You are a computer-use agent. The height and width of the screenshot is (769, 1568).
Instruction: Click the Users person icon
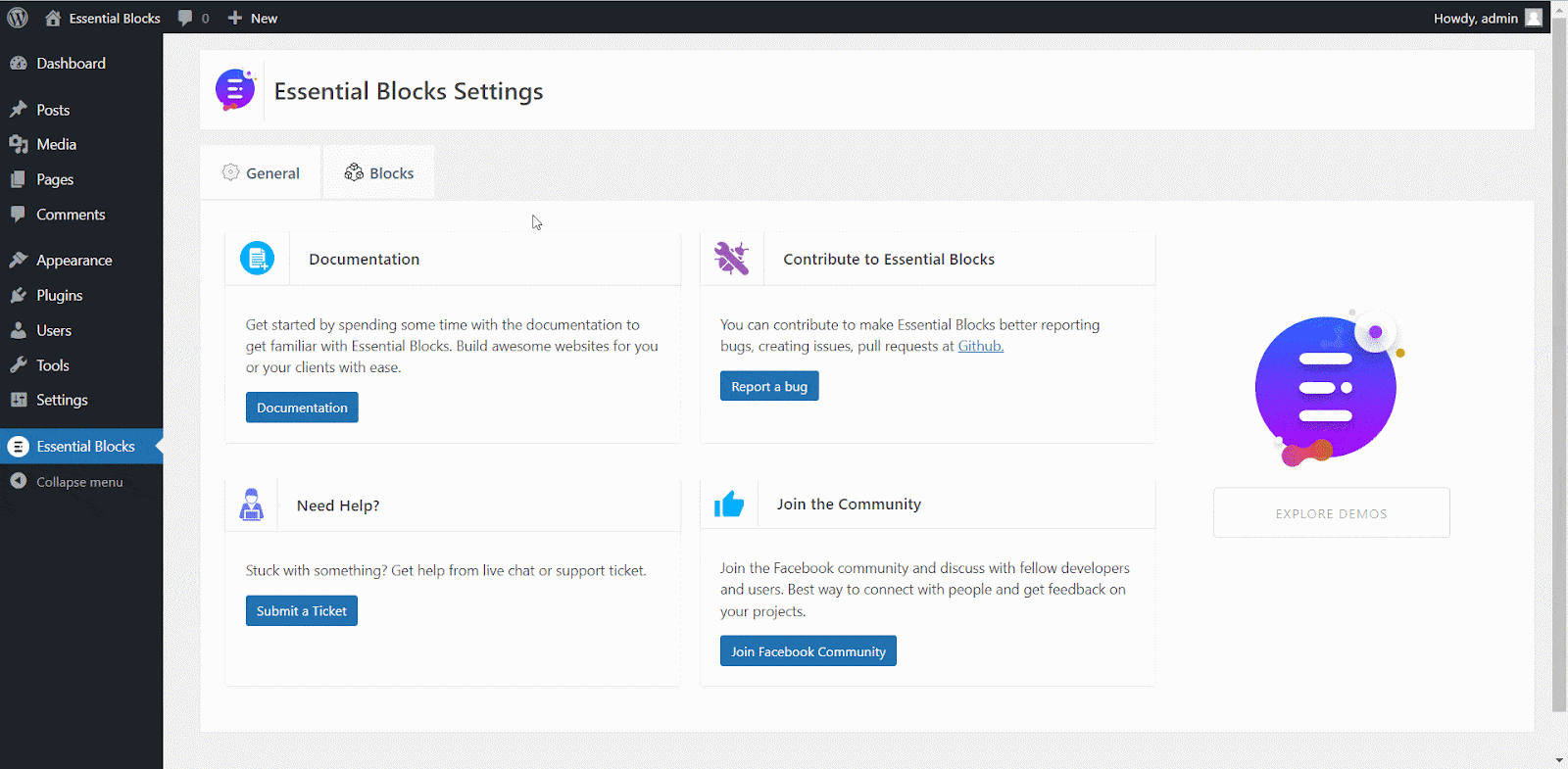19,330
